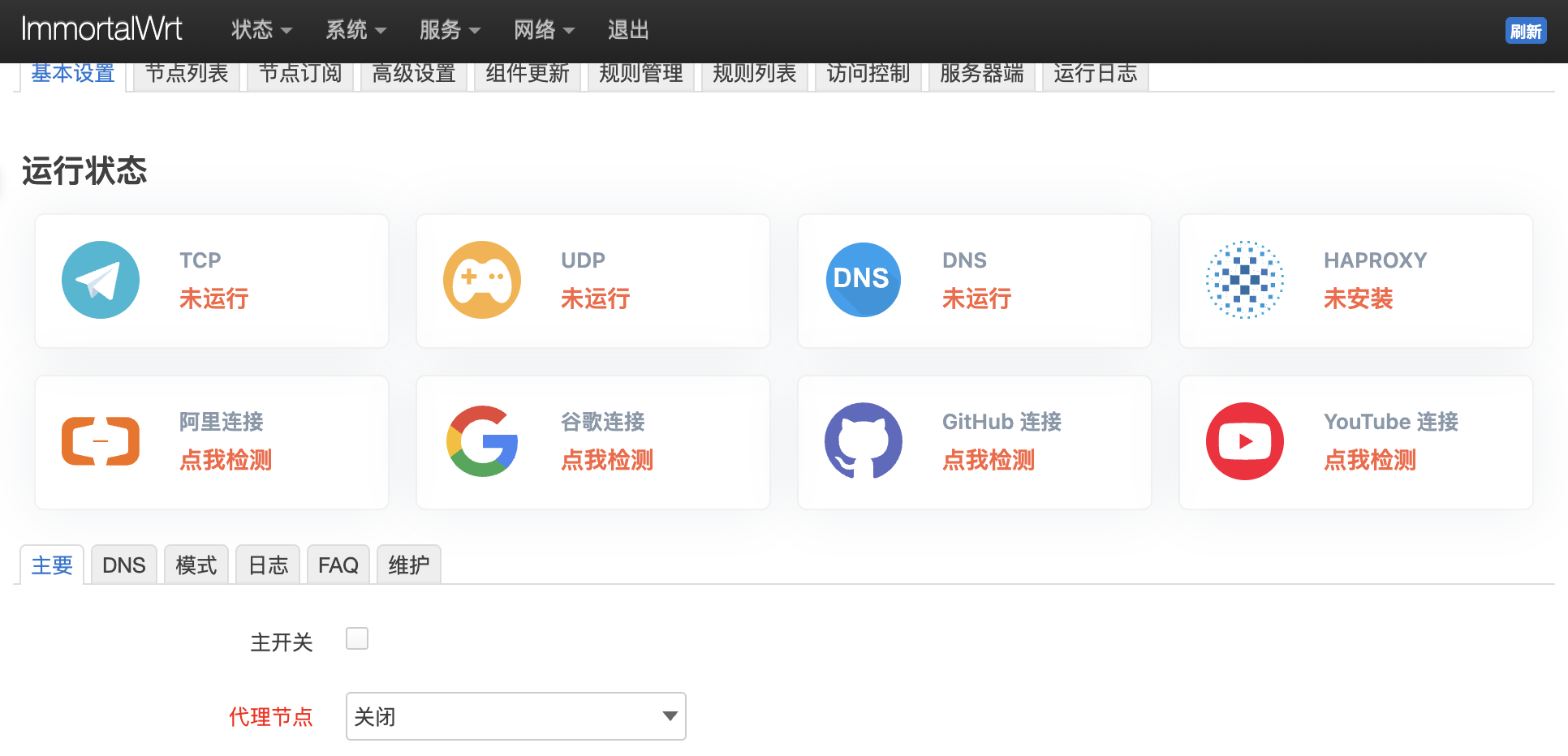
Task: Click 点我检测 under GitHub 连接
Action: pyautogui.click(x=989, y=460)
